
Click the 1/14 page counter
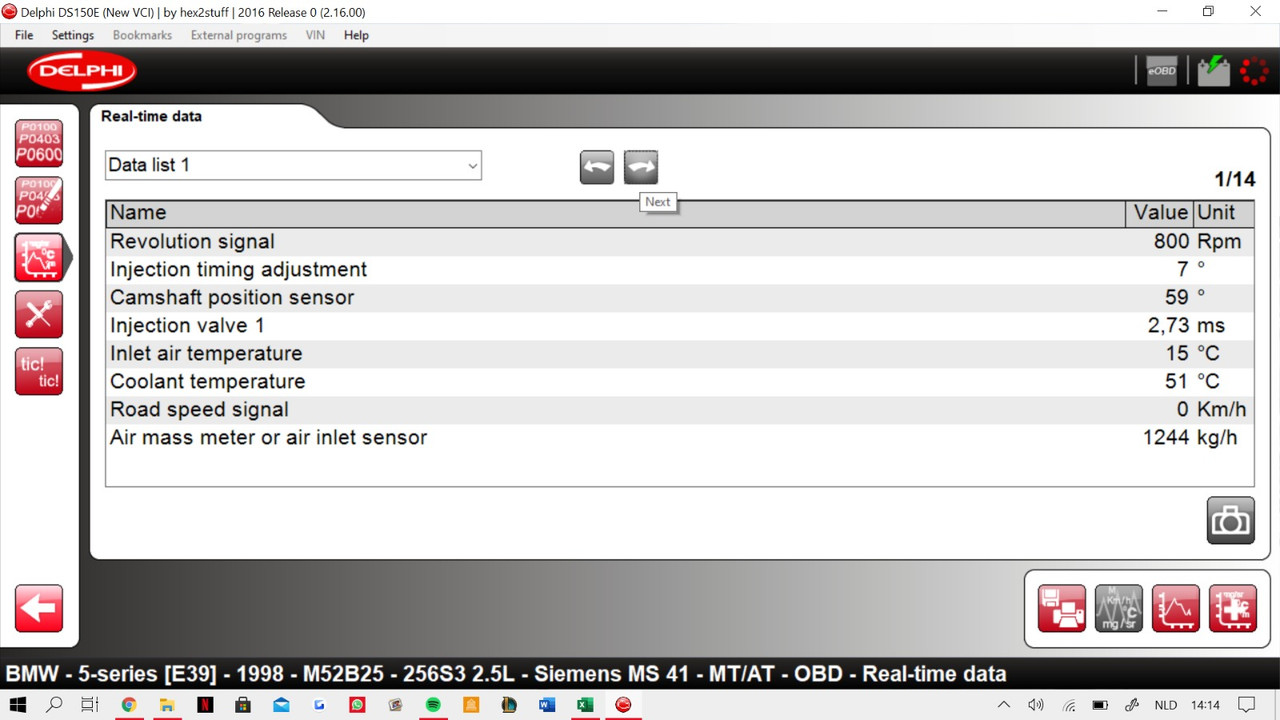1235,180
